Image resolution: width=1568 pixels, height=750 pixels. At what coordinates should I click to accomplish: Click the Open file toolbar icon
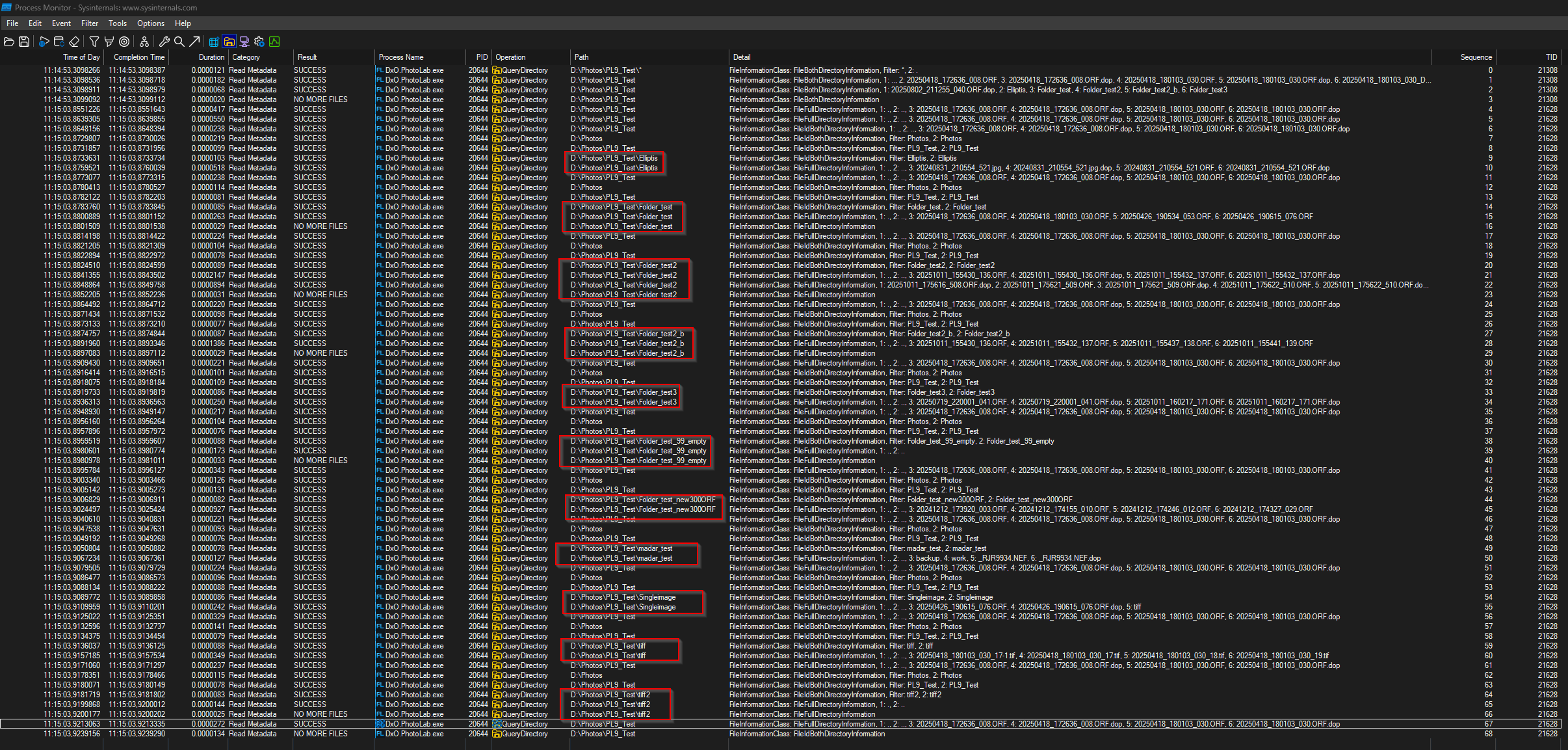(x=9, y=42)
